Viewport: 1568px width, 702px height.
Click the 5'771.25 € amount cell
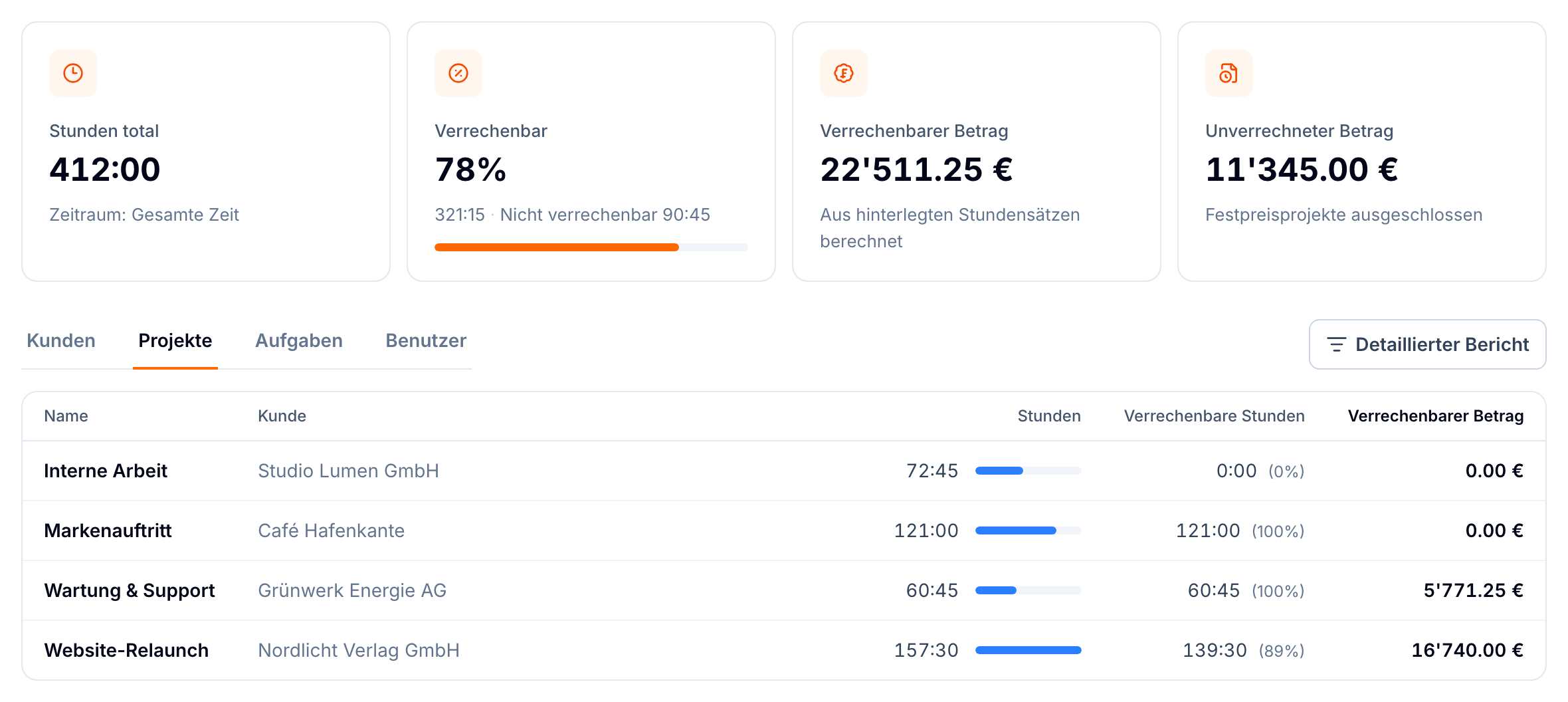point(1473,590)
